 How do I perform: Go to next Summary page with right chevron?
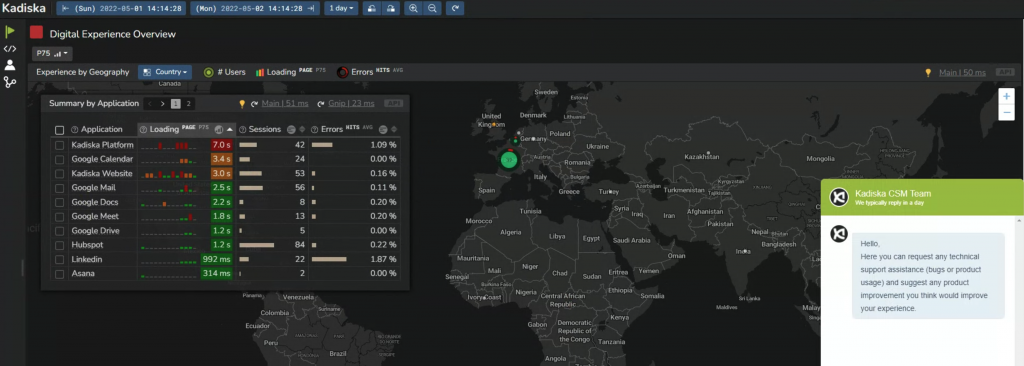click(163, 103)
